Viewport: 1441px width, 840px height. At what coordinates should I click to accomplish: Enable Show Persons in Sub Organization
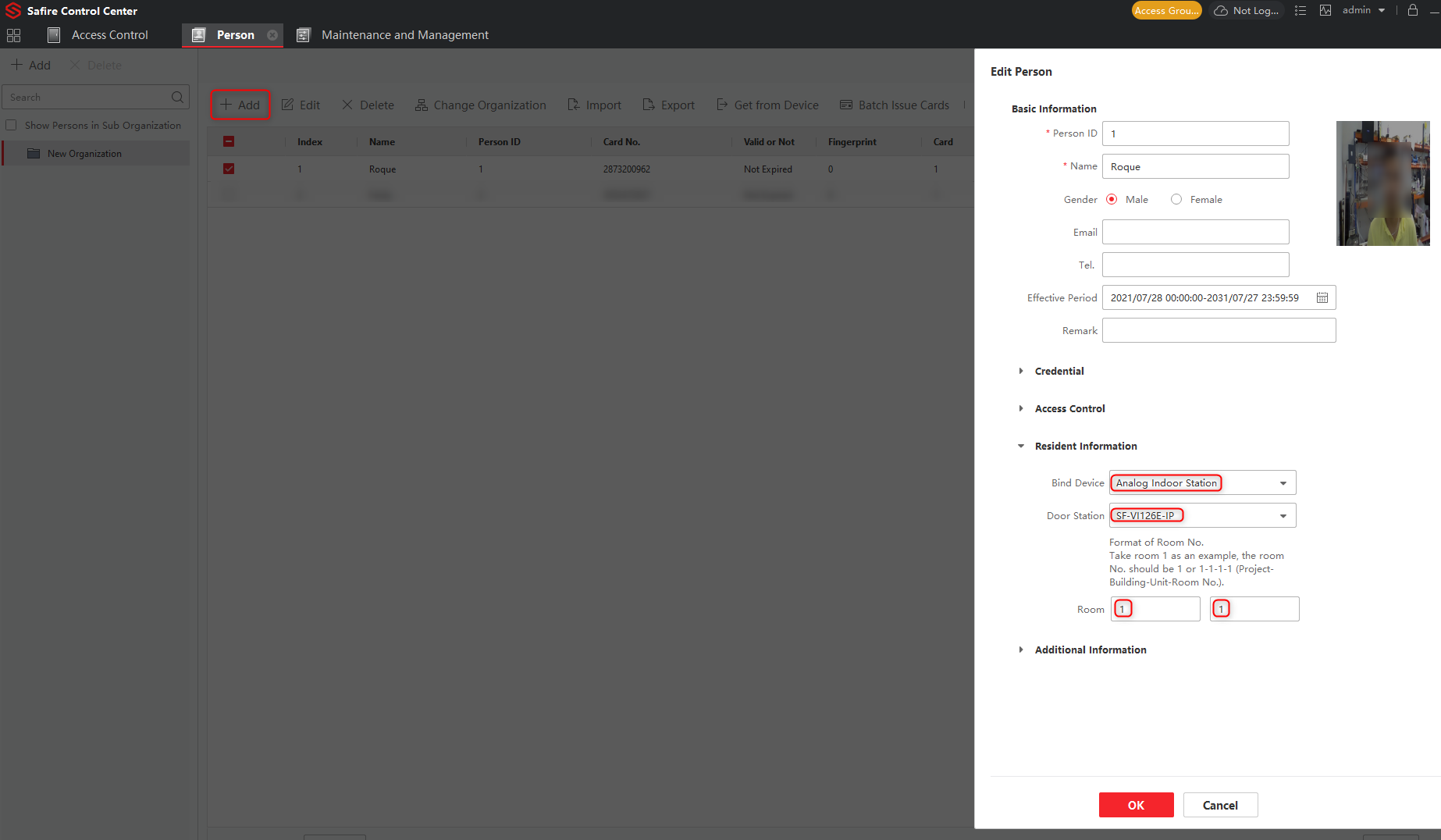point(12,125)
